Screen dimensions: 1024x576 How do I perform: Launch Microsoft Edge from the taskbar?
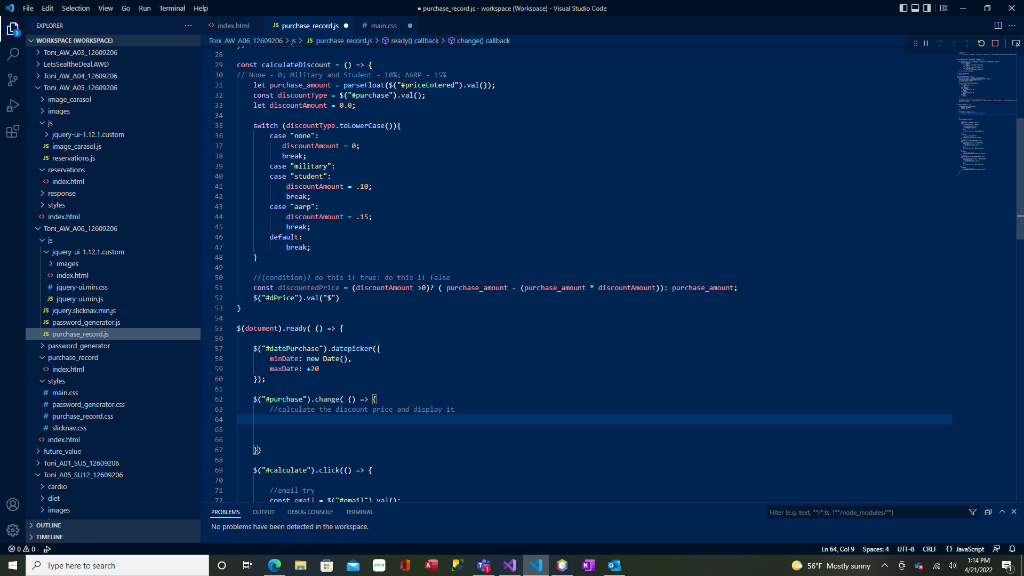274,565
